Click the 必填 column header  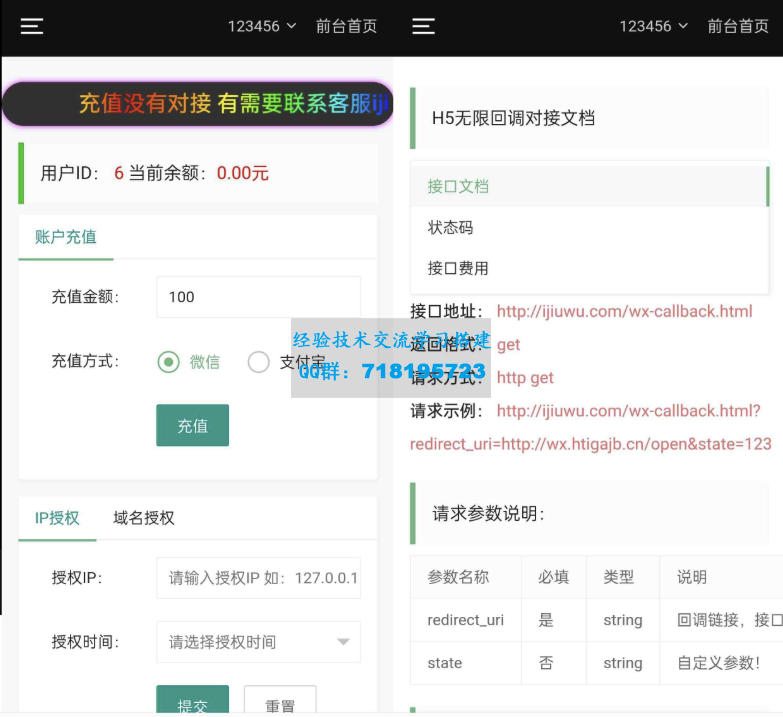[x=553, y=577]
